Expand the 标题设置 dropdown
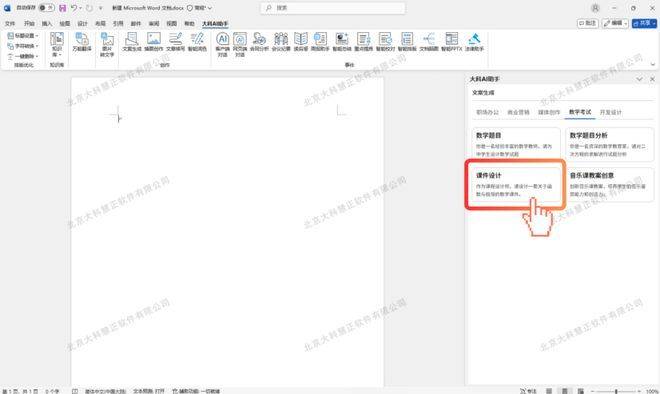This screenshot has width=660, height=394. pyautogui.click(x=23, y=36)
